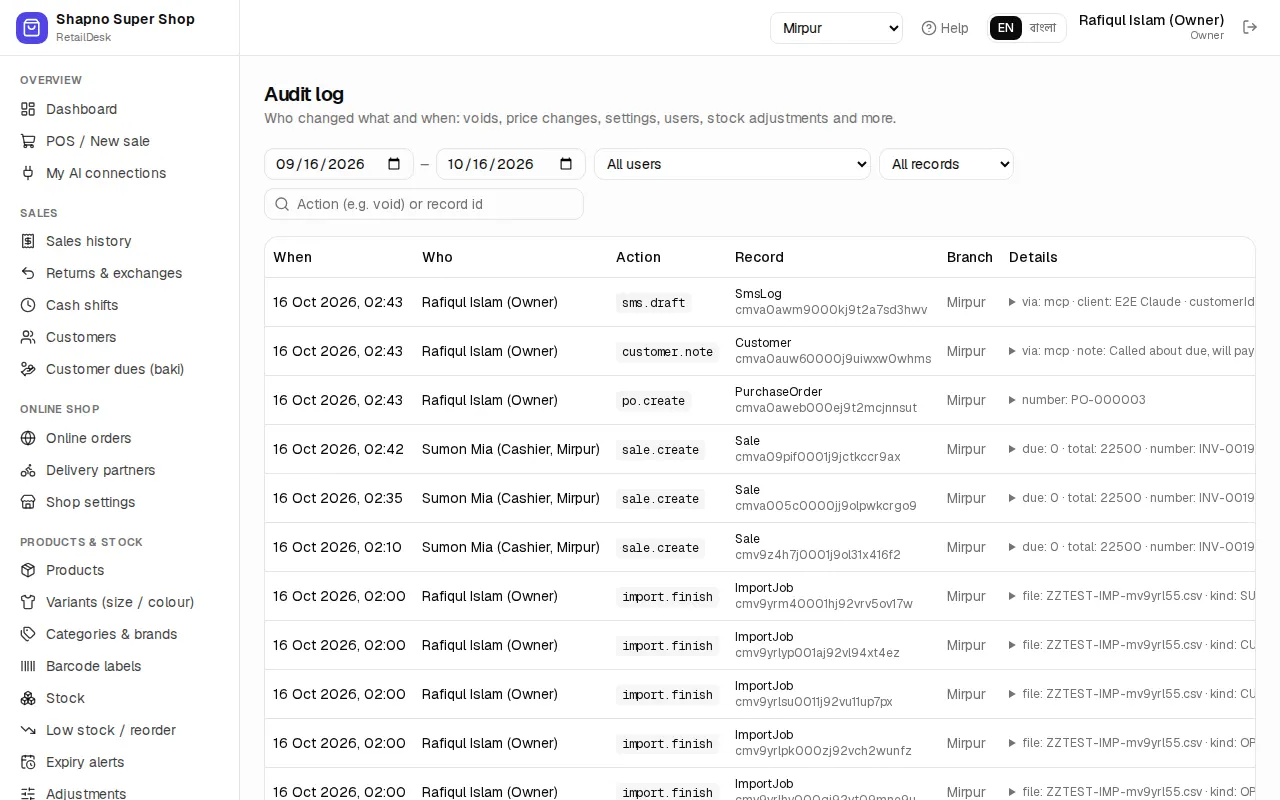Click the Shapno Super Shop bag logo

coord(32,28)
